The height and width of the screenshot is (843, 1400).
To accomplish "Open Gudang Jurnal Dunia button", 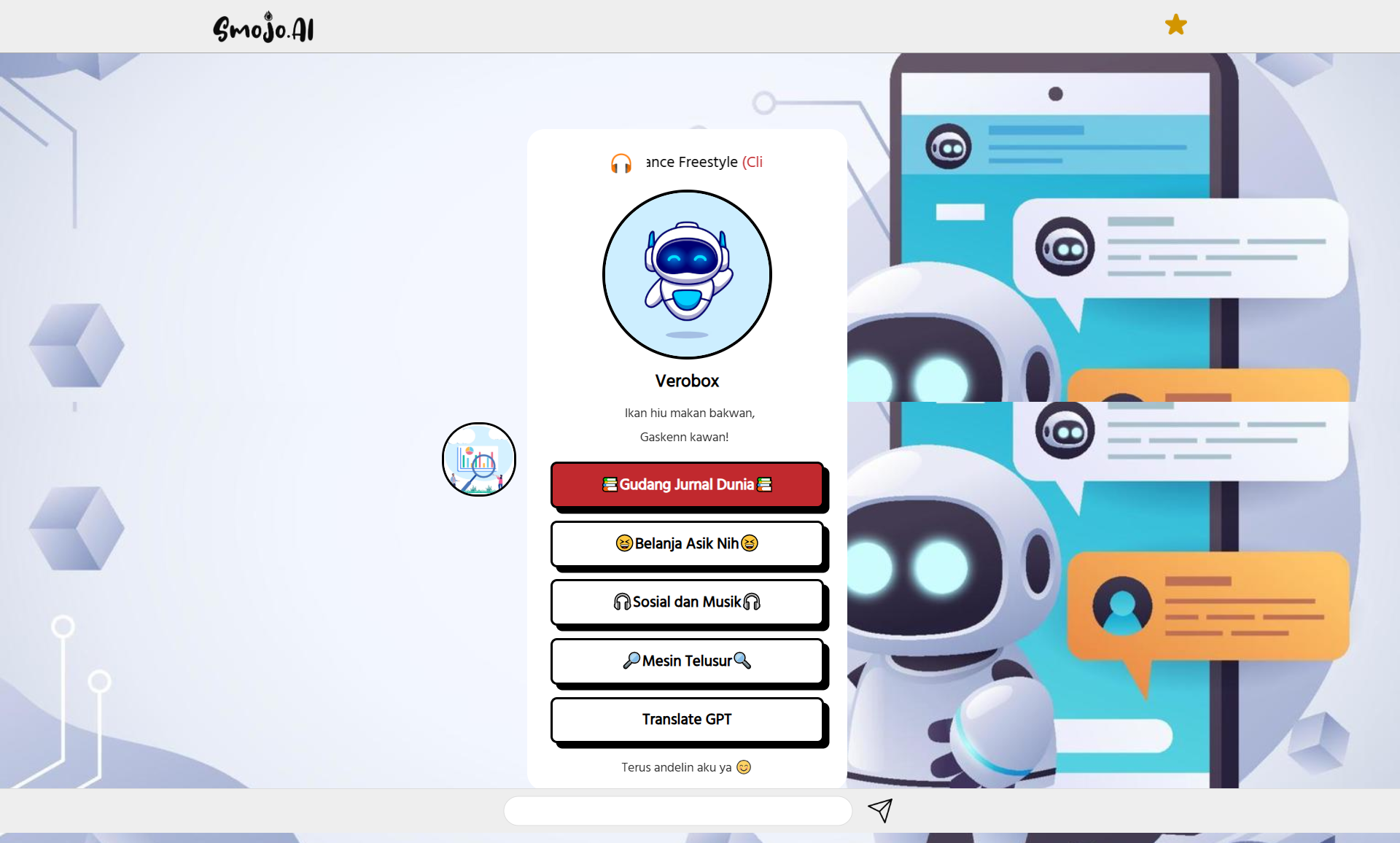I will (x=687, y=484).
